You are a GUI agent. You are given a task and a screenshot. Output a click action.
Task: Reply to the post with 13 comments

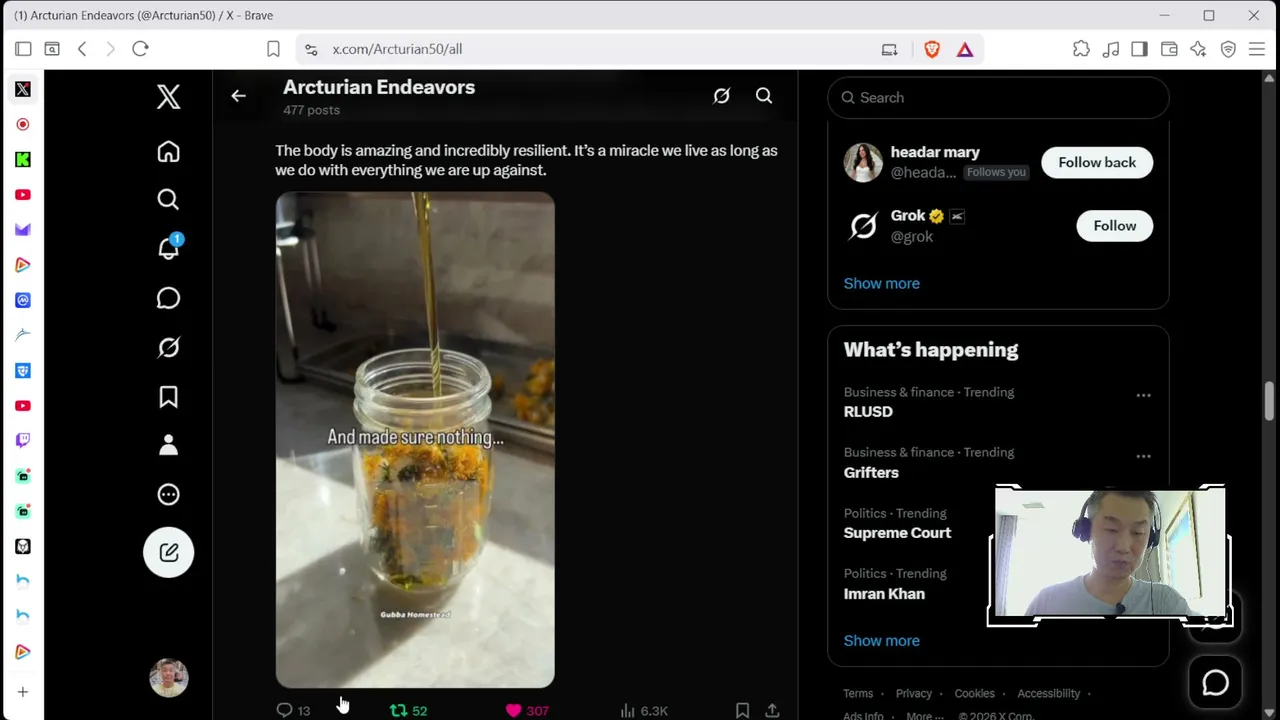pos(293,711)
